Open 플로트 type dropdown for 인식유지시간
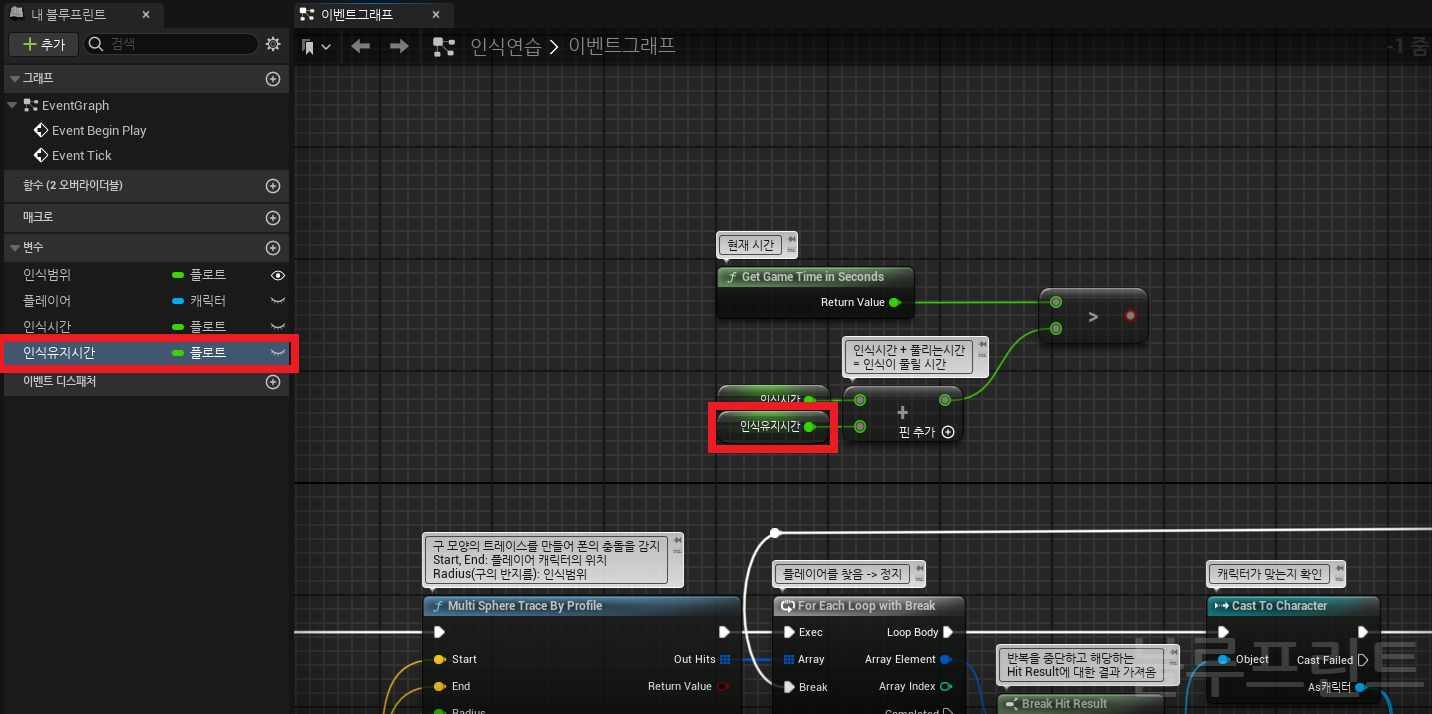This screenshot has width=1432, height=714. (199, 352)
